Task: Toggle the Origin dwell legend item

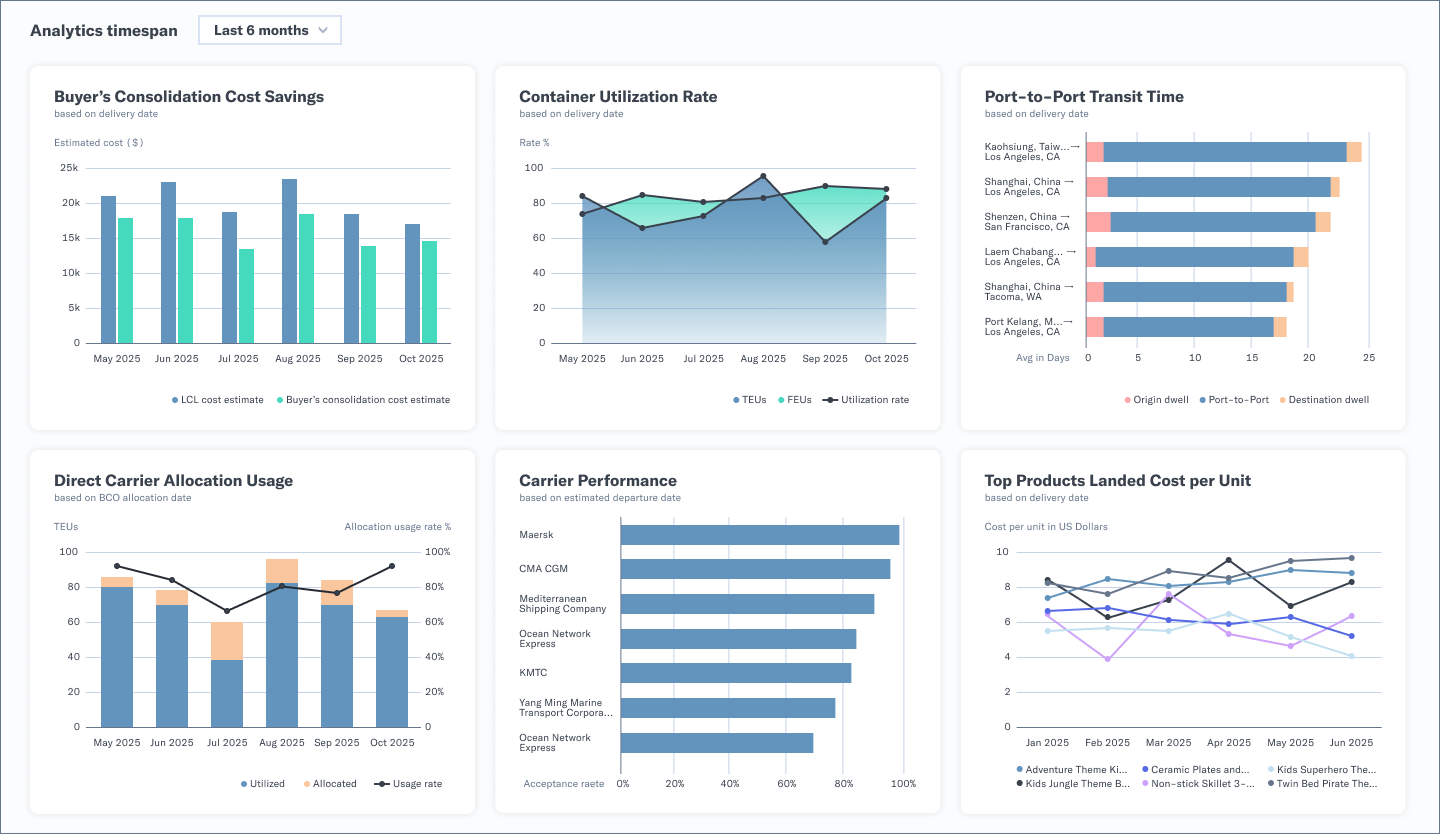Action: click(1127, 399)
